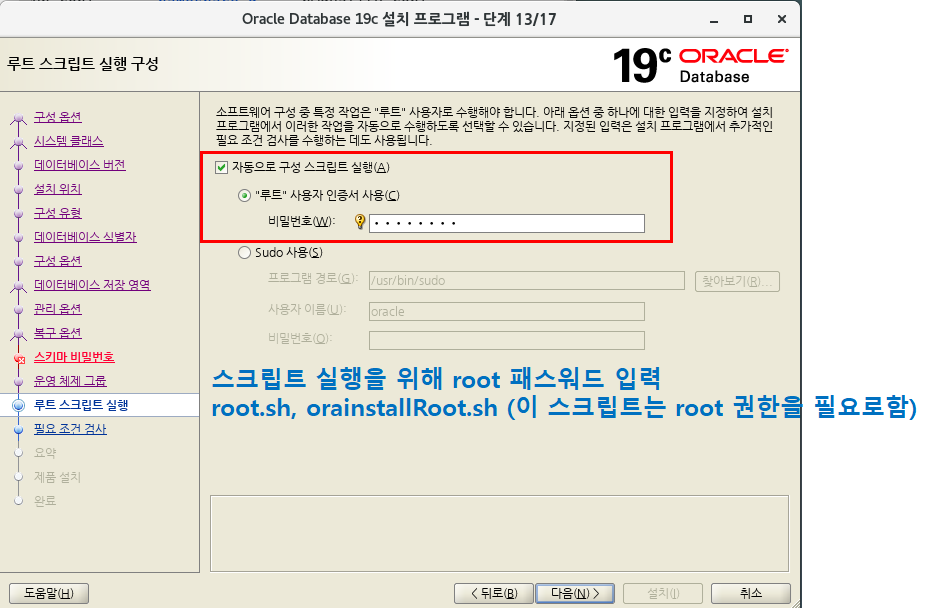Open 필요 조건 검사 step link
This screenshot has height=608, width=933.
point(70,429)
